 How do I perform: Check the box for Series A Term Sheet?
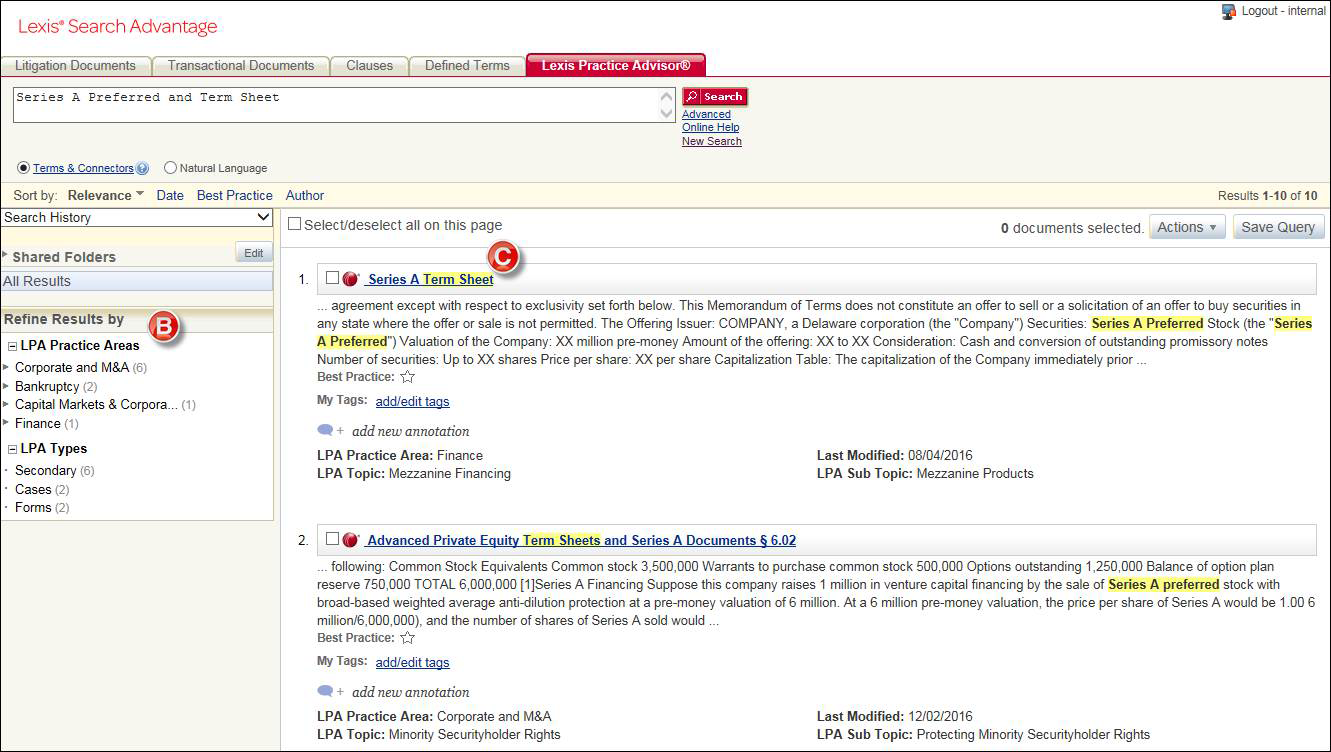click(x=333, y=278)
